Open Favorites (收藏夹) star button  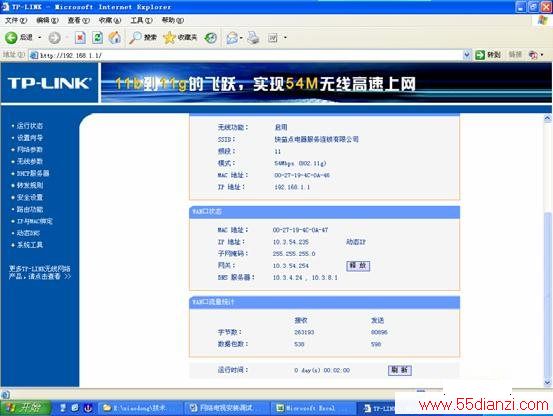(180, 37)
